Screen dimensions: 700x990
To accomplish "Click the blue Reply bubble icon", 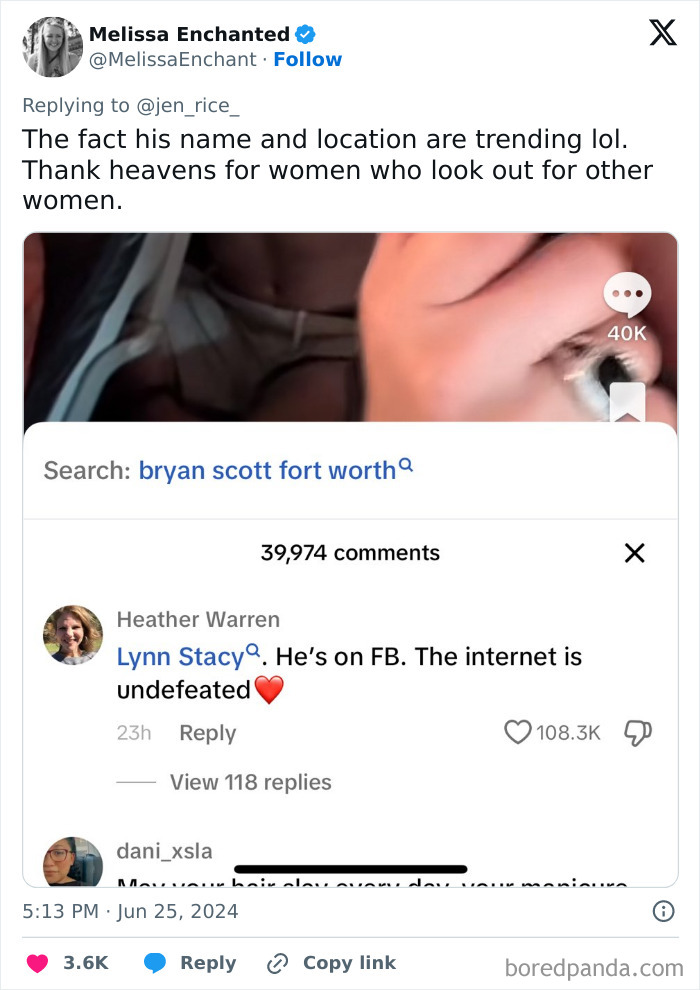I will point(155,963).
